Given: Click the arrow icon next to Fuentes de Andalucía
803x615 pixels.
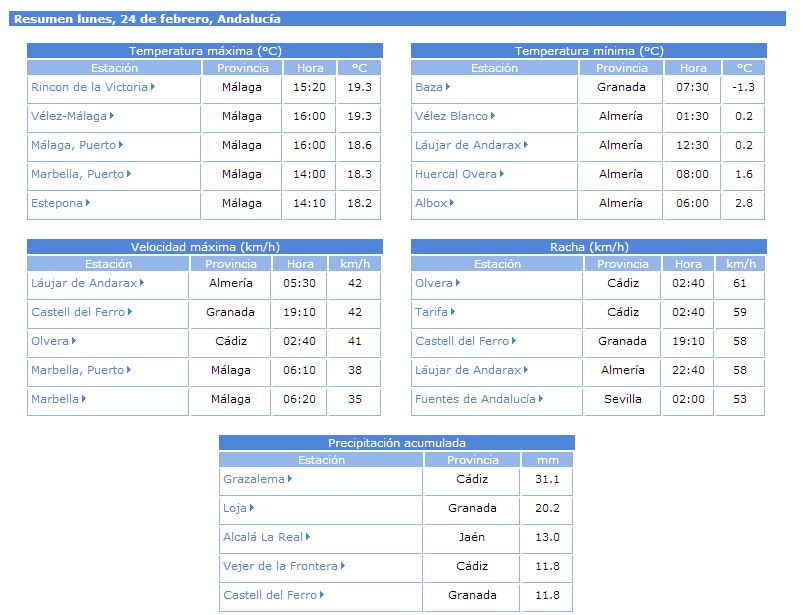Looking at the screenshot, I should pos(541,399).
